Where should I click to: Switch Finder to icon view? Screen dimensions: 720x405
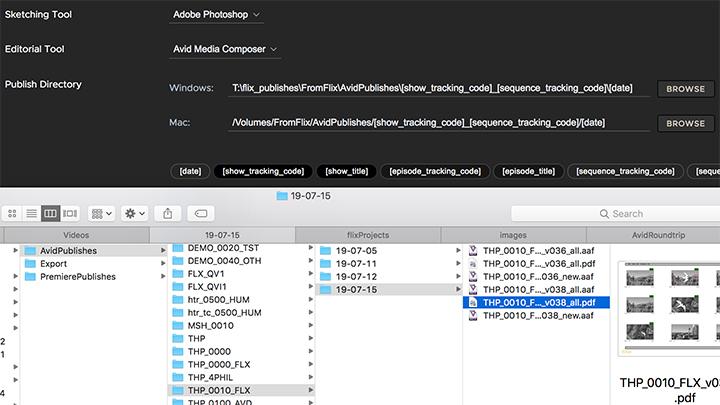point(13,214)
